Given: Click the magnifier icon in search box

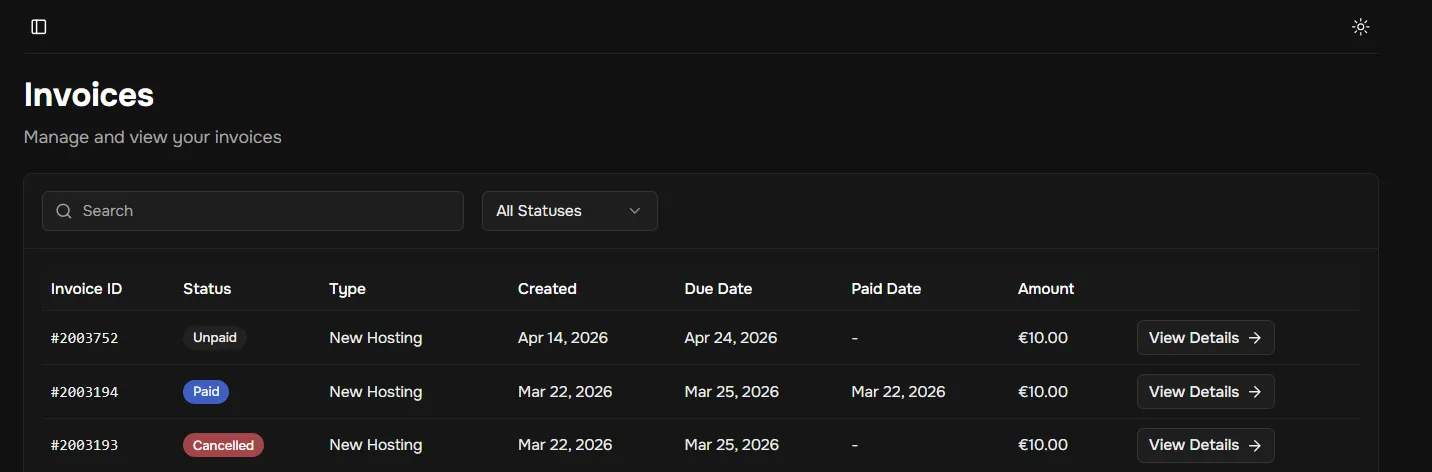Looking at the screenshot, I should pyautogui.click(x=64, y=211).
